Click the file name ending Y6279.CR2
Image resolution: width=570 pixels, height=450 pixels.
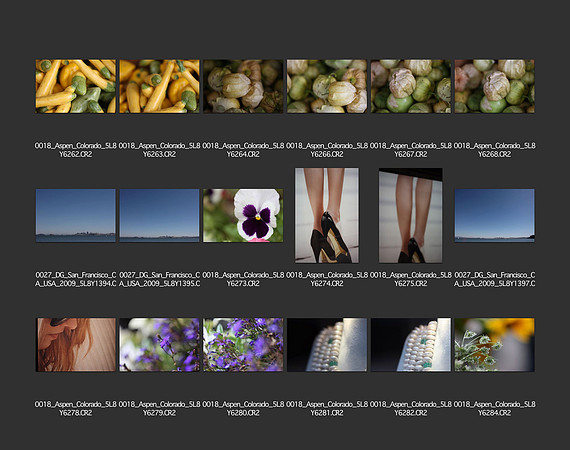tap(160, 408)
